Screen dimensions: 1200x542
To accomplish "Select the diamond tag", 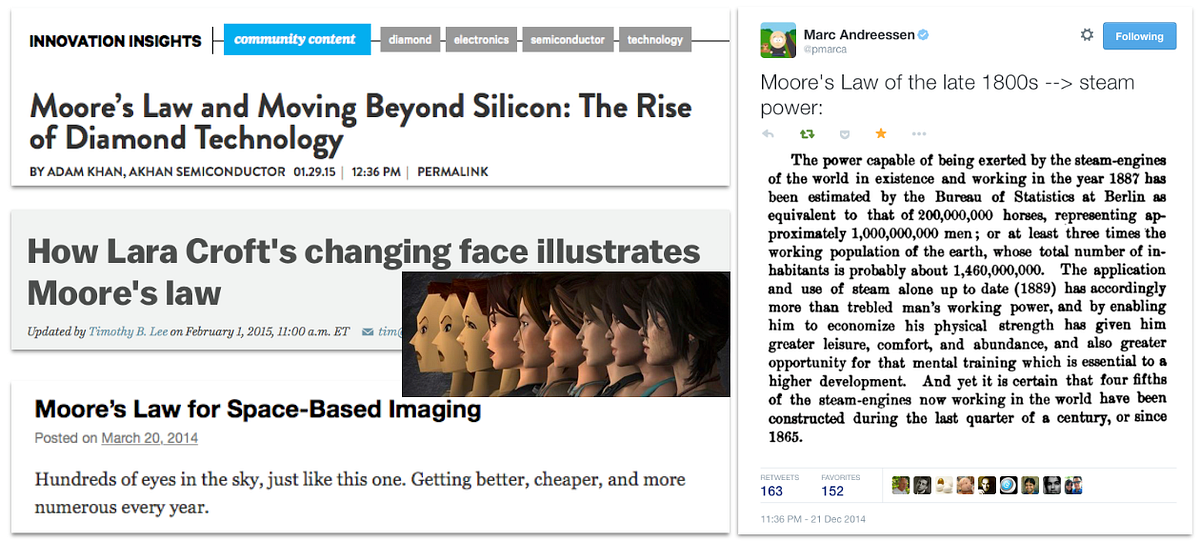I will point(410,40).
